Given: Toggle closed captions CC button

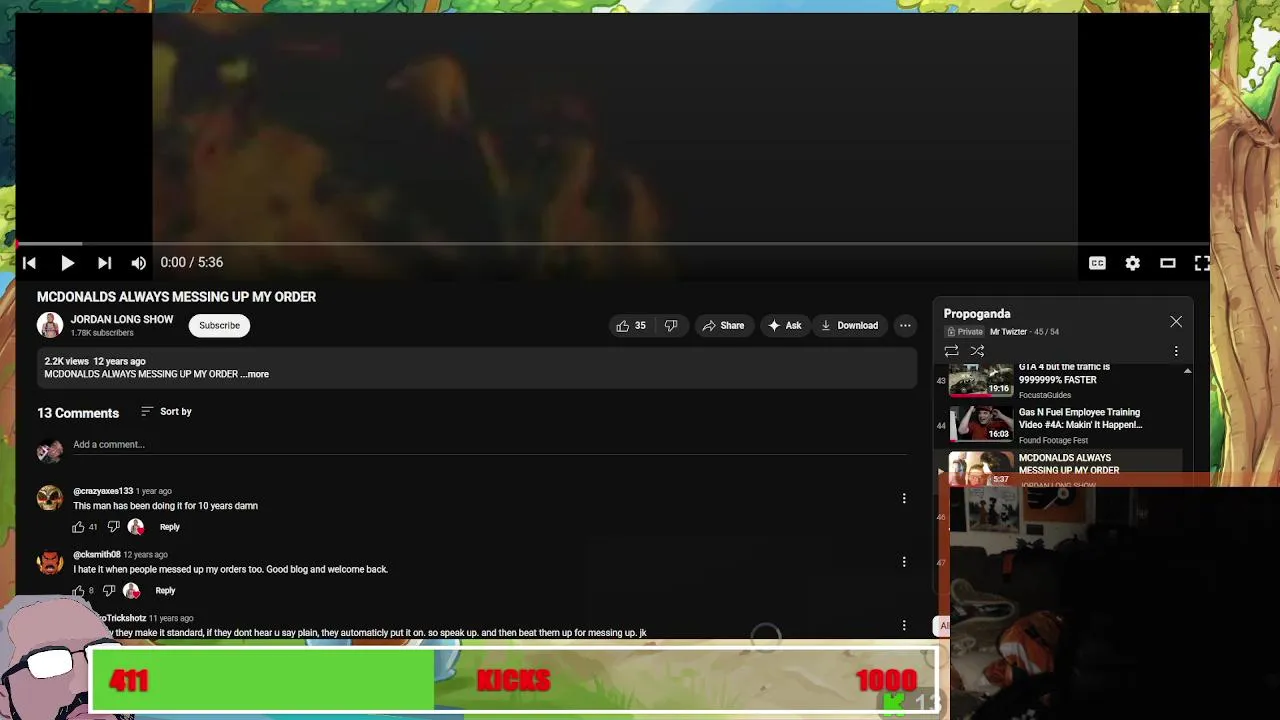Looking at the screenshot, I should 1097,263.
